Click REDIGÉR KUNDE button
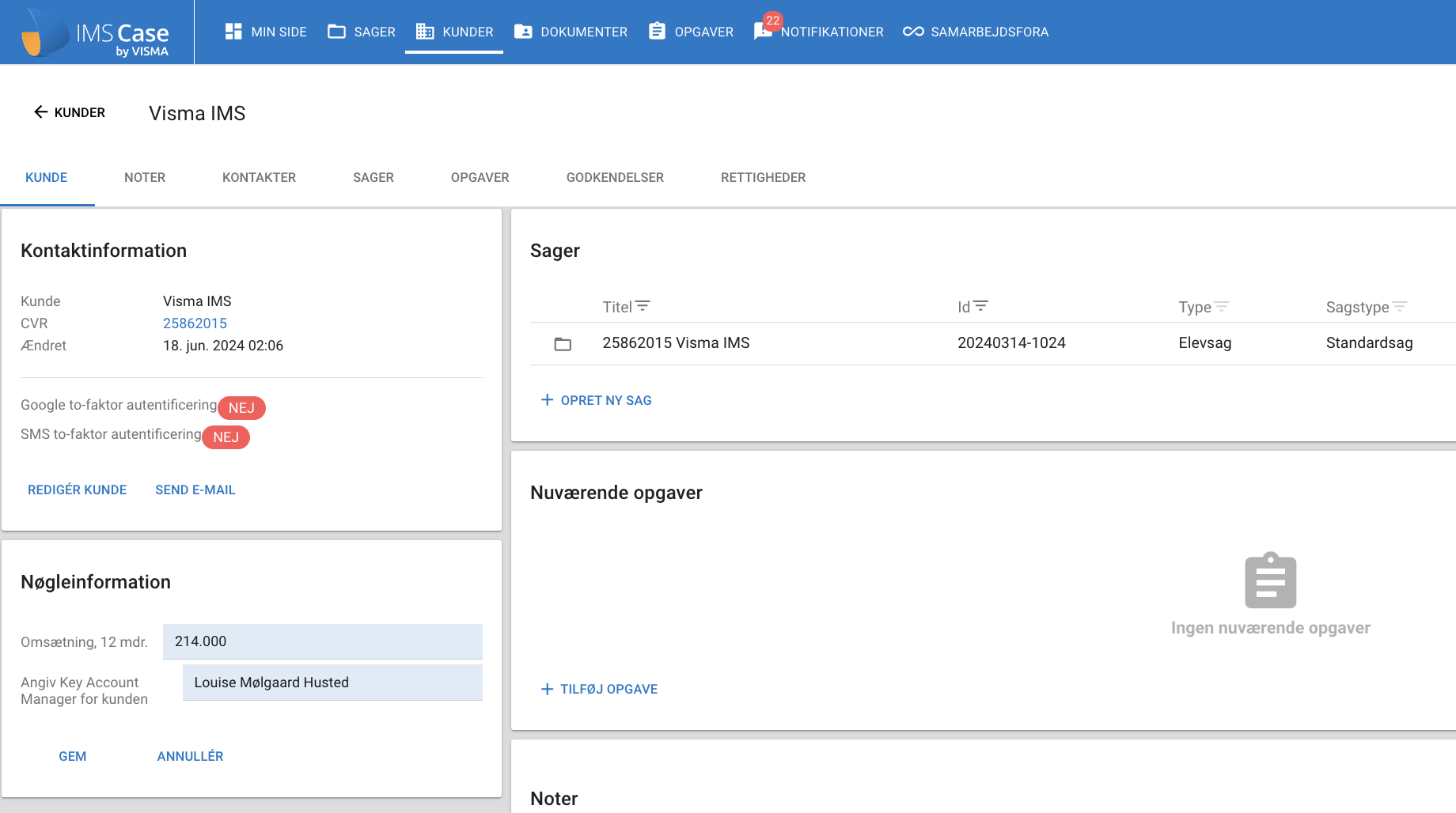 (x=77, y=490)
